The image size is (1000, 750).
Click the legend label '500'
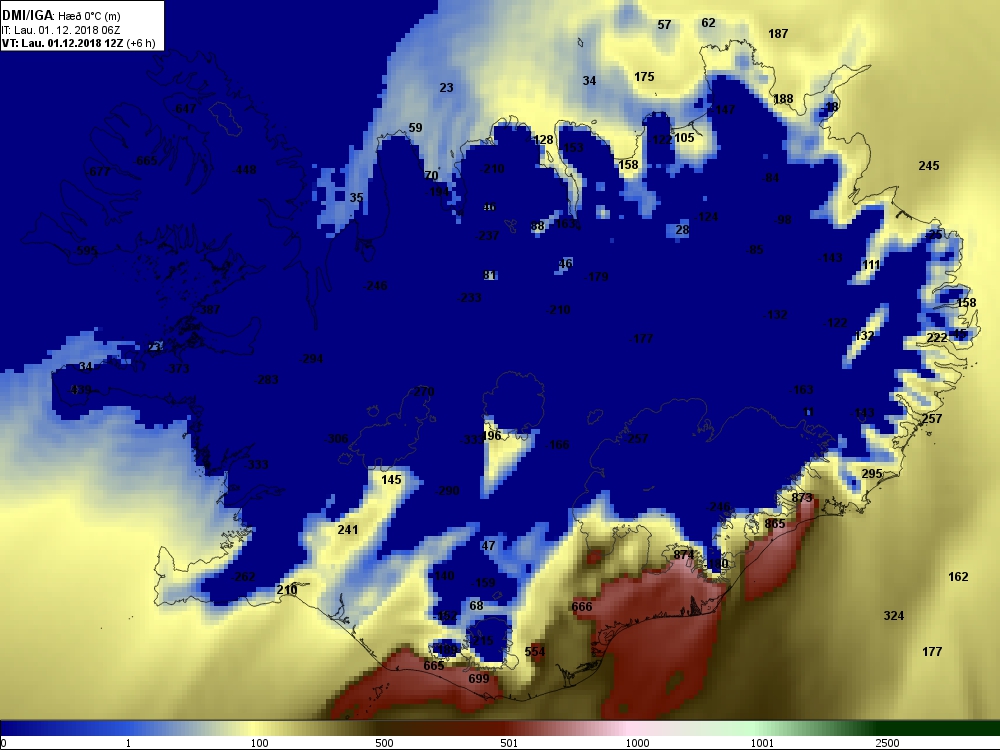pos(384,743)
